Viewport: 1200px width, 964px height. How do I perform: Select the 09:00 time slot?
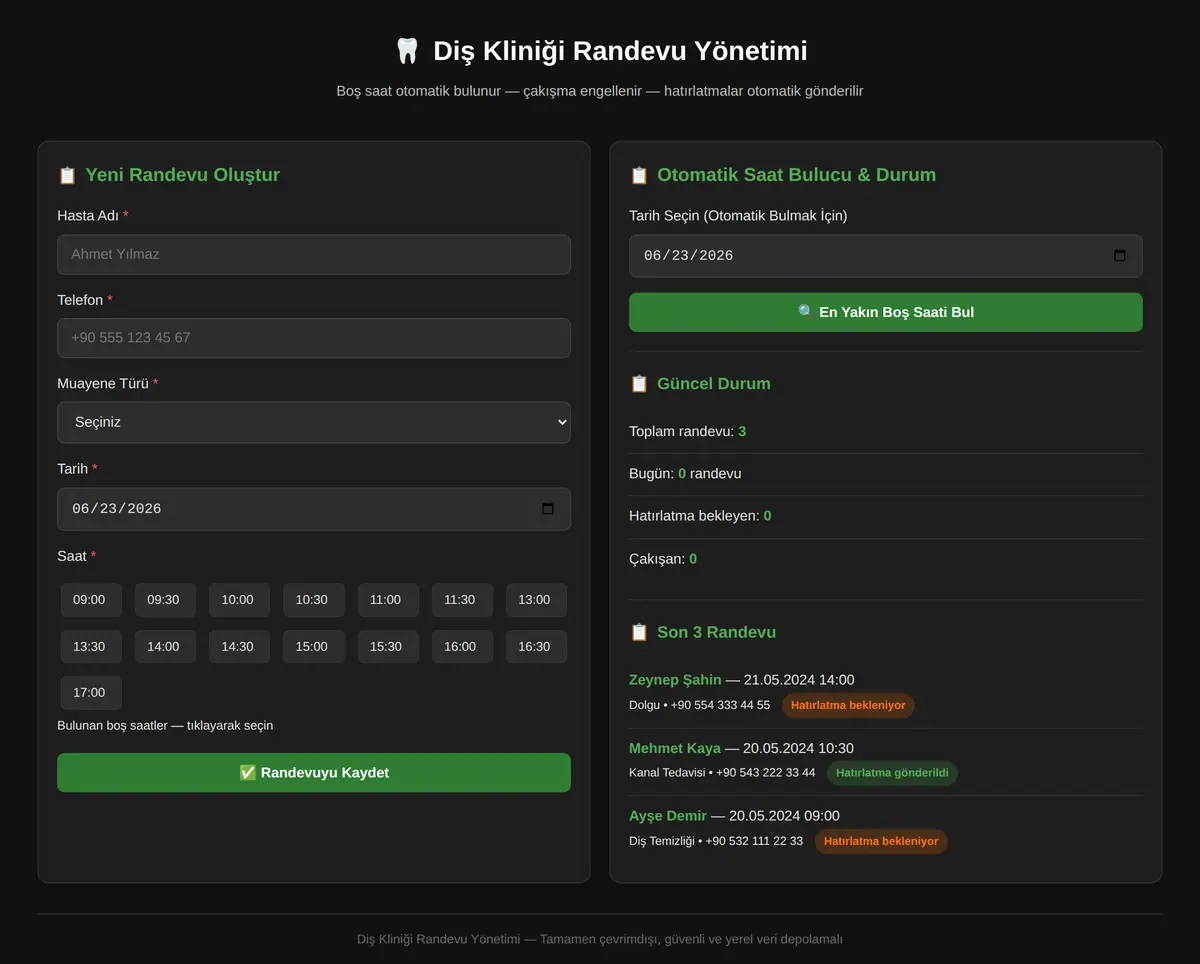point(90,600)
